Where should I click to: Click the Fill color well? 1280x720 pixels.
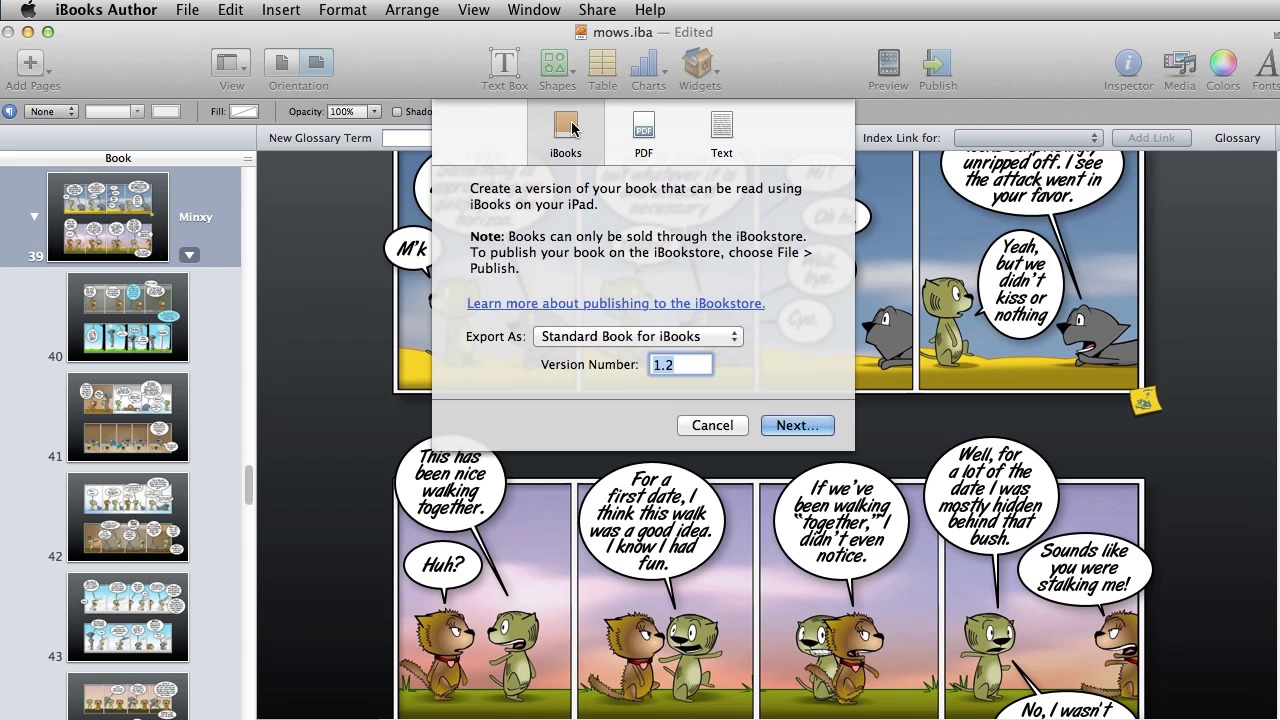243,111
